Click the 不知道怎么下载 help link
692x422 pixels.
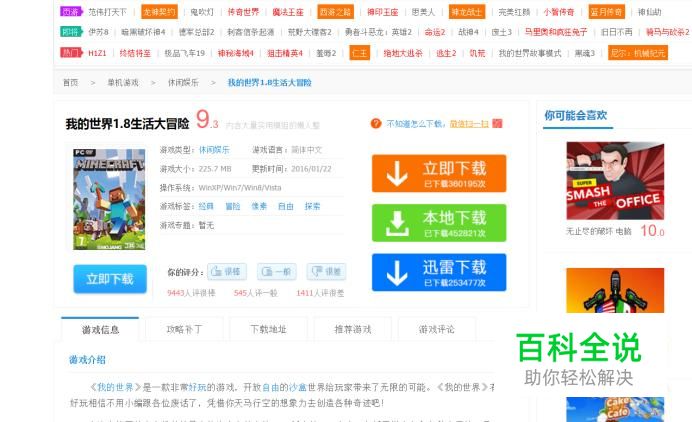point(416,124)
